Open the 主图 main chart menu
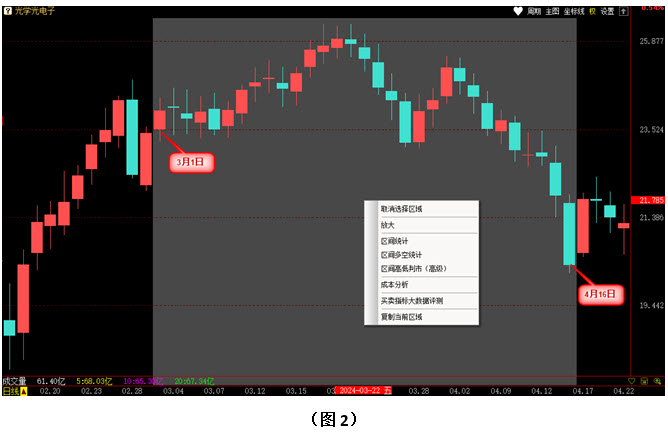 point(552,11)
